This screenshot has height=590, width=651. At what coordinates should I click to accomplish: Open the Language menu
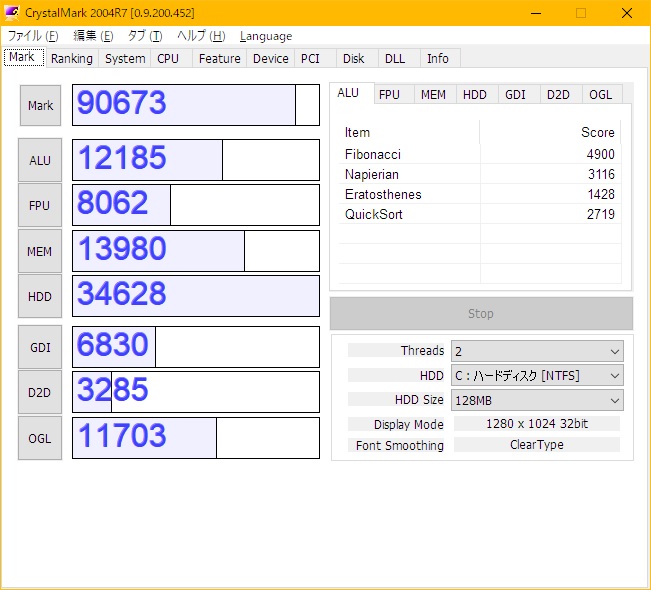click(x=266, y=36)
